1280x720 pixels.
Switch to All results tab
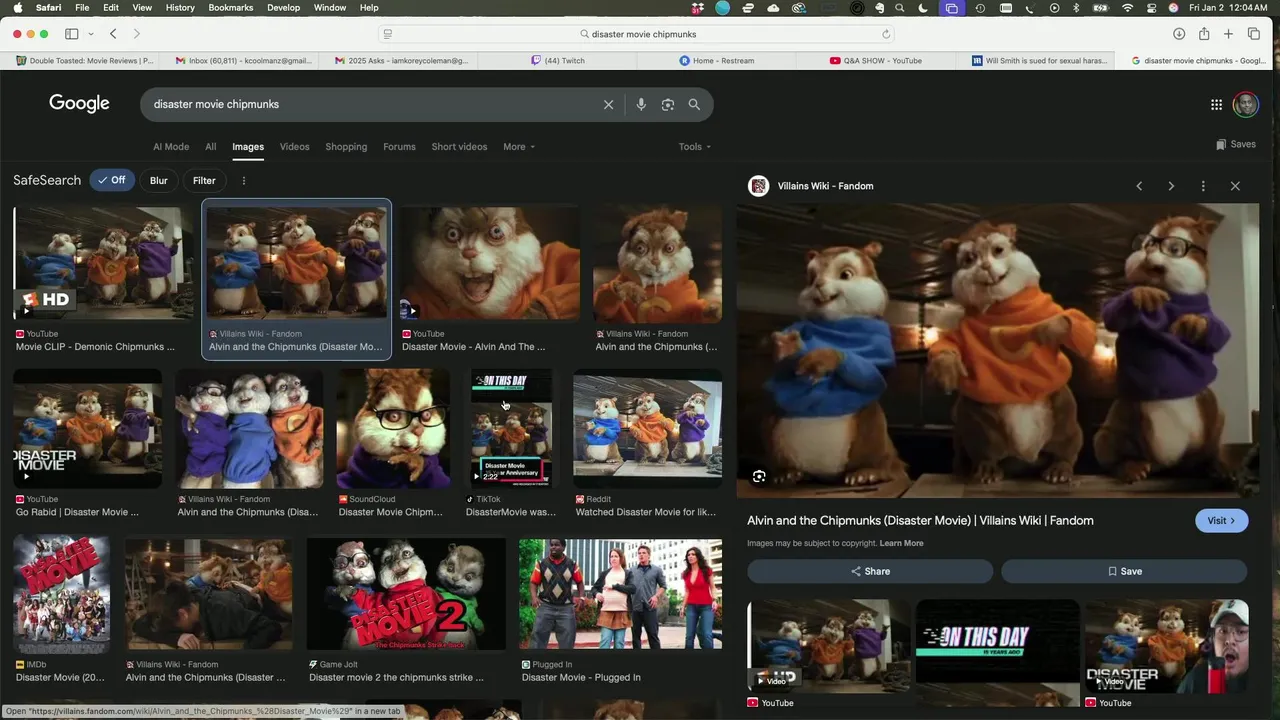210,147
